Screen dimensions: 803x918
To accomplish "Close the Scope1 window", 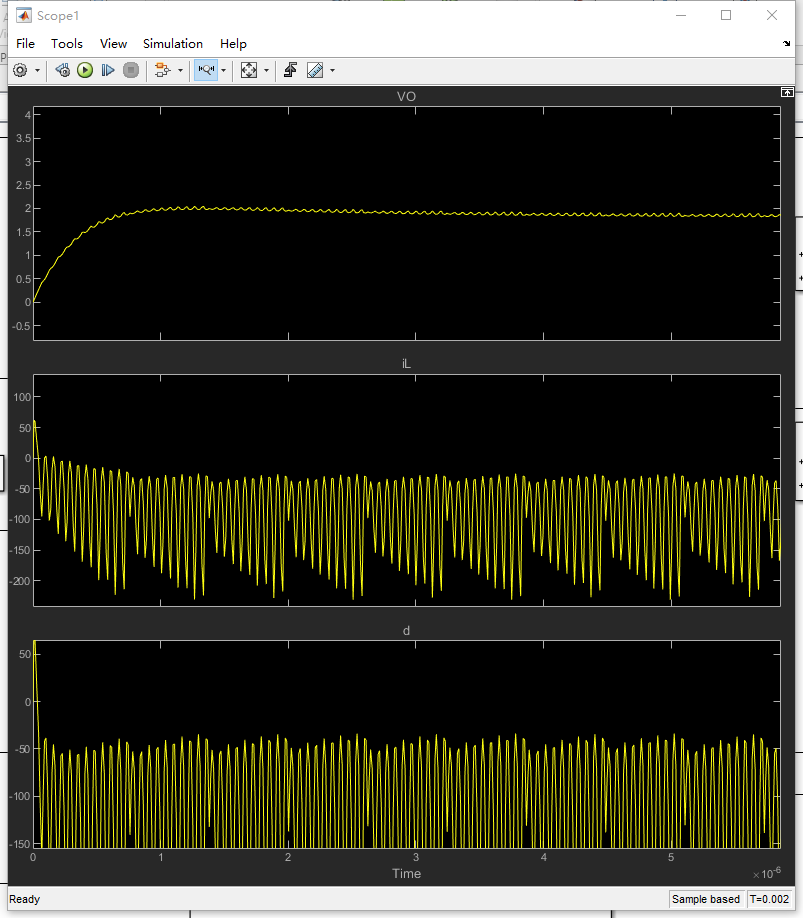I will pos(772,16).
